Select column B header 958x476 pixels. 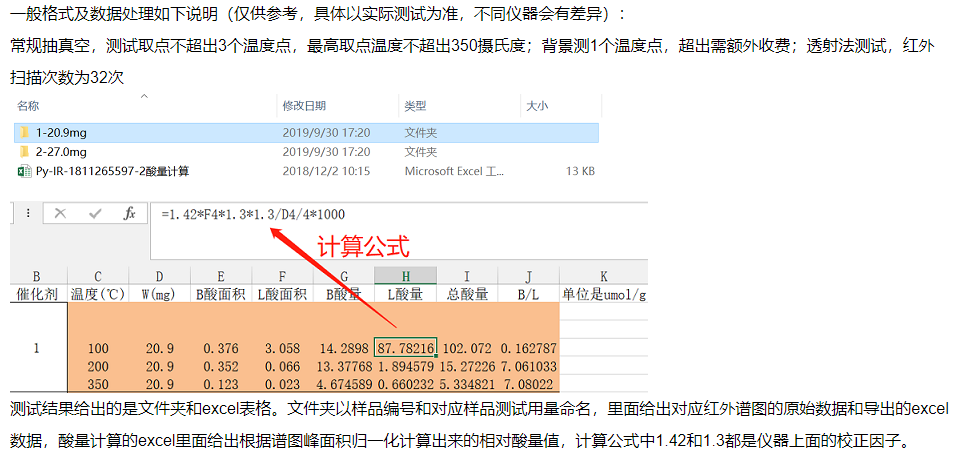coord(37,276)
